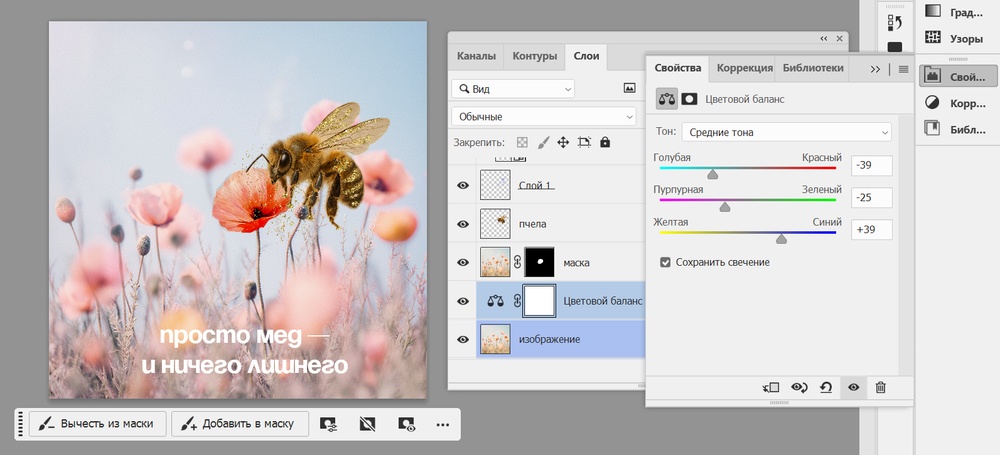Viewport: 1000px width, 455px height.
Task: Uncheck 'Сохранить свечение' checkbox
Action: 666,262
